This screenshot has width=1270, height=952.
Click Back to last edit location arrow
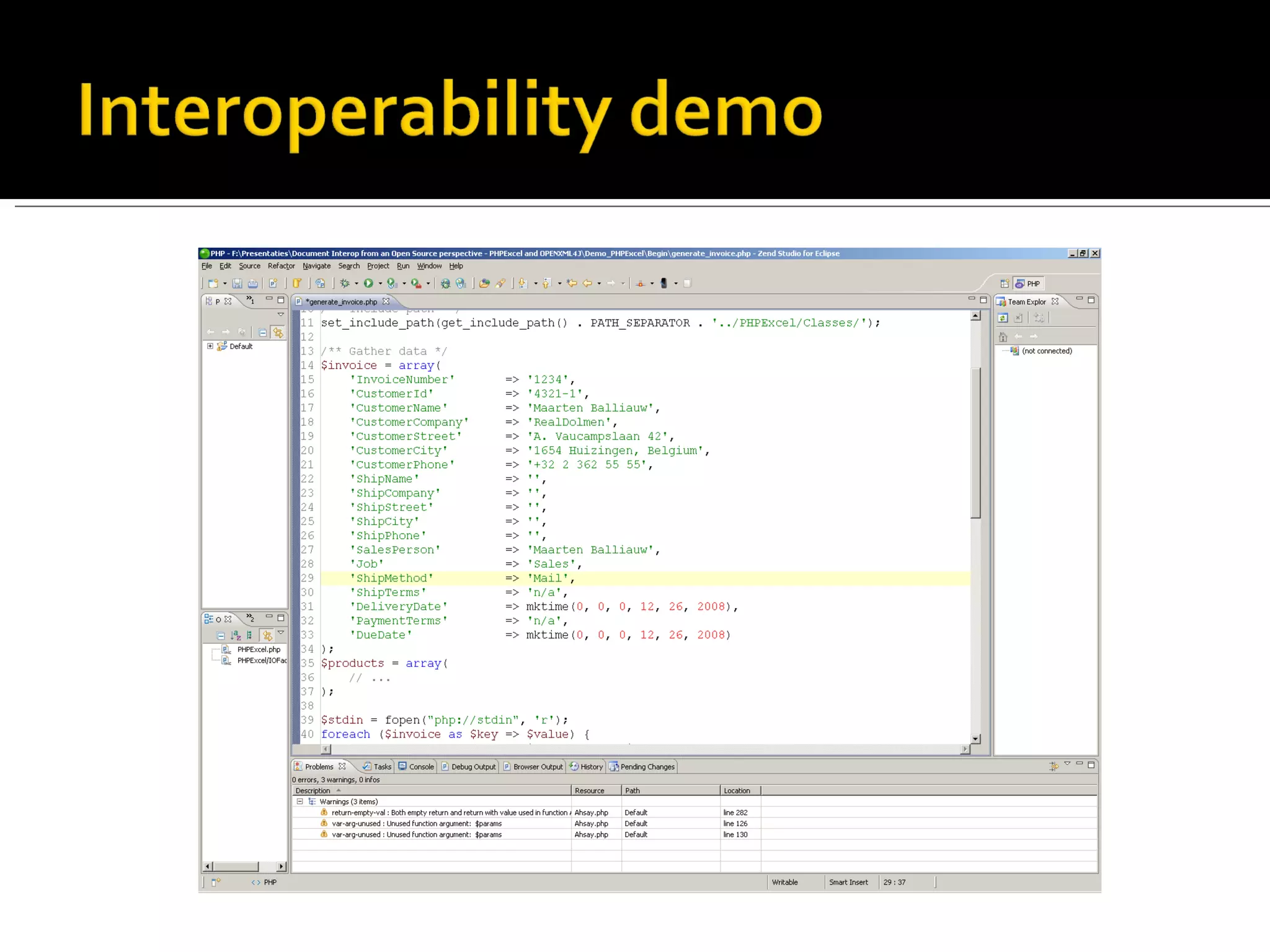click(572, 283)
